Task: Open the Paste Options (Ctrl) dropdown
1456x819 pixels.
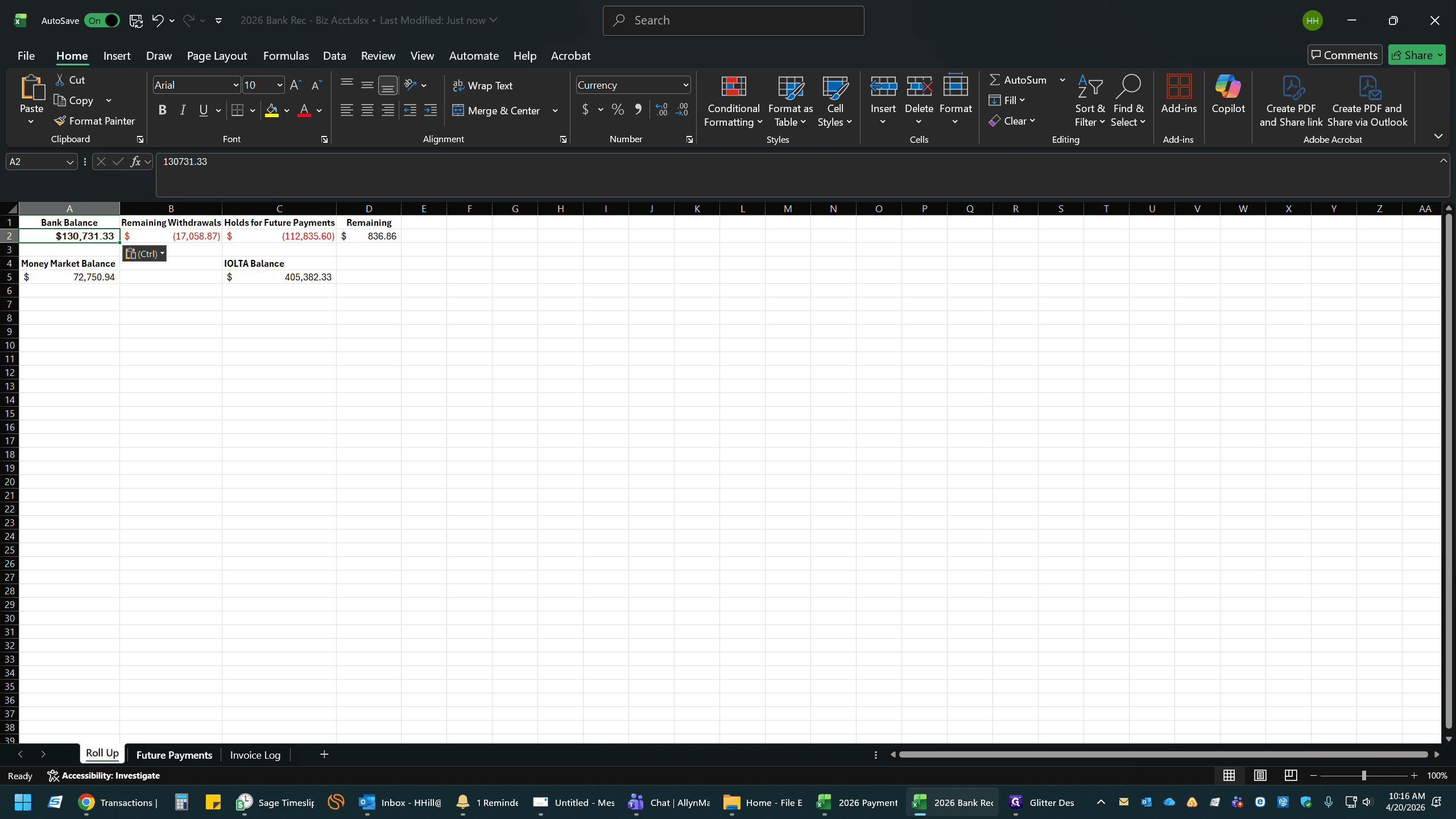Action: click(x=144, y=254)
